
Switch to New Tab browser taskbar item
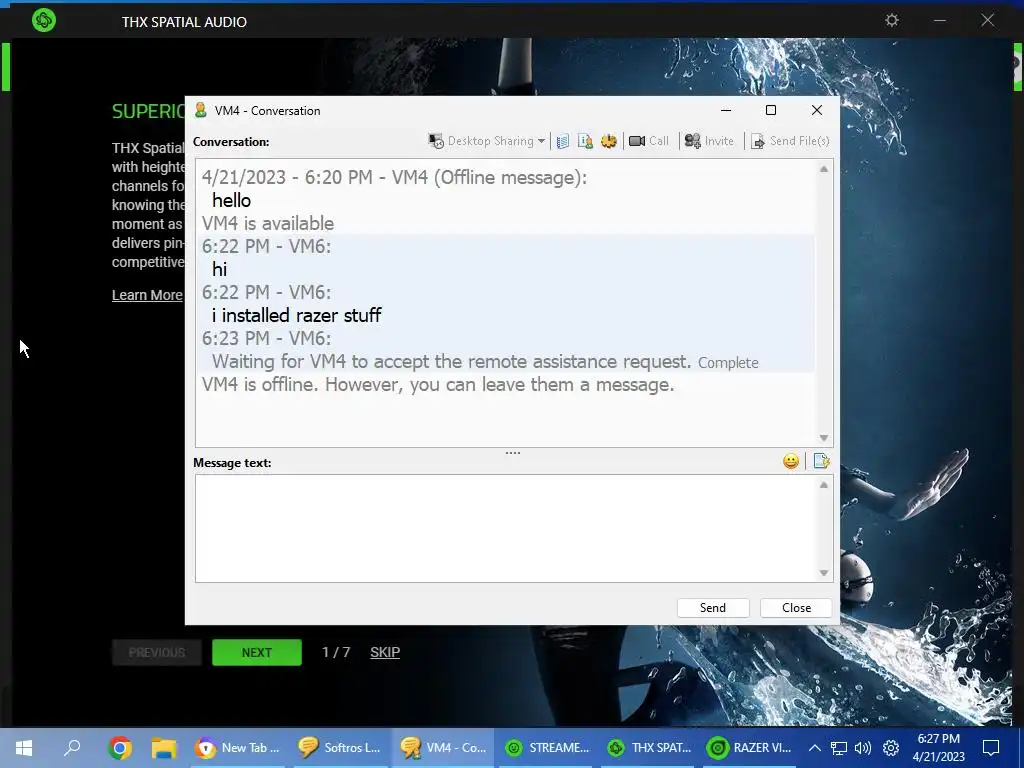pos(238,748)
